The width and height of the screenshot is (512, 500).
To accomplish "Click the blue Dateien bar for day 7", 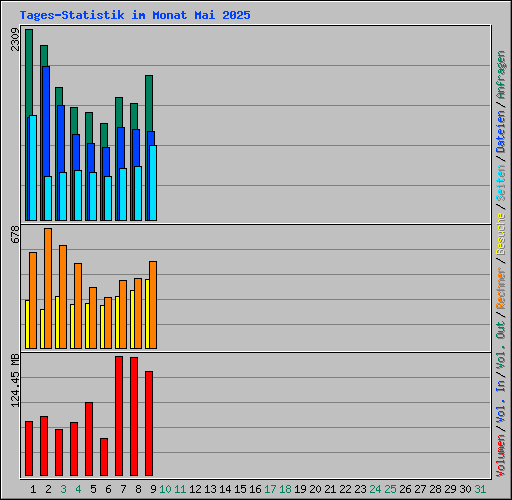I will point(121,148).
